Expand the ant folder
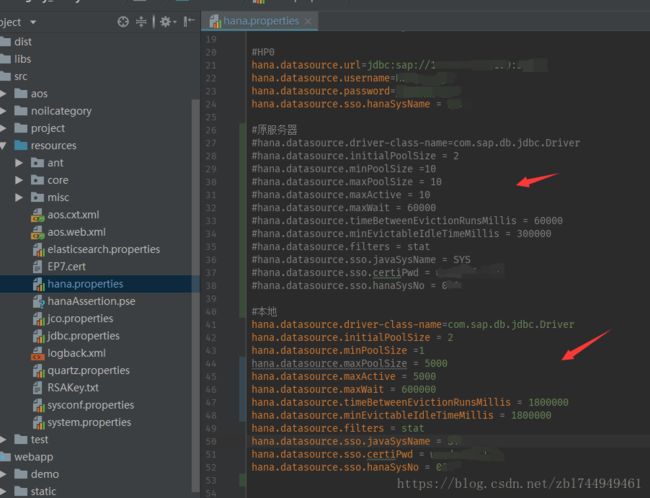650x498 pixels. pyautogui.click(x=19, y=163)
